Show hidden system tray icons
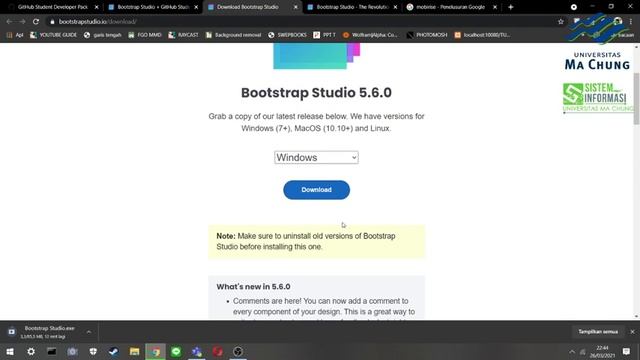This screenshot has width=640, height=360. 572,352
